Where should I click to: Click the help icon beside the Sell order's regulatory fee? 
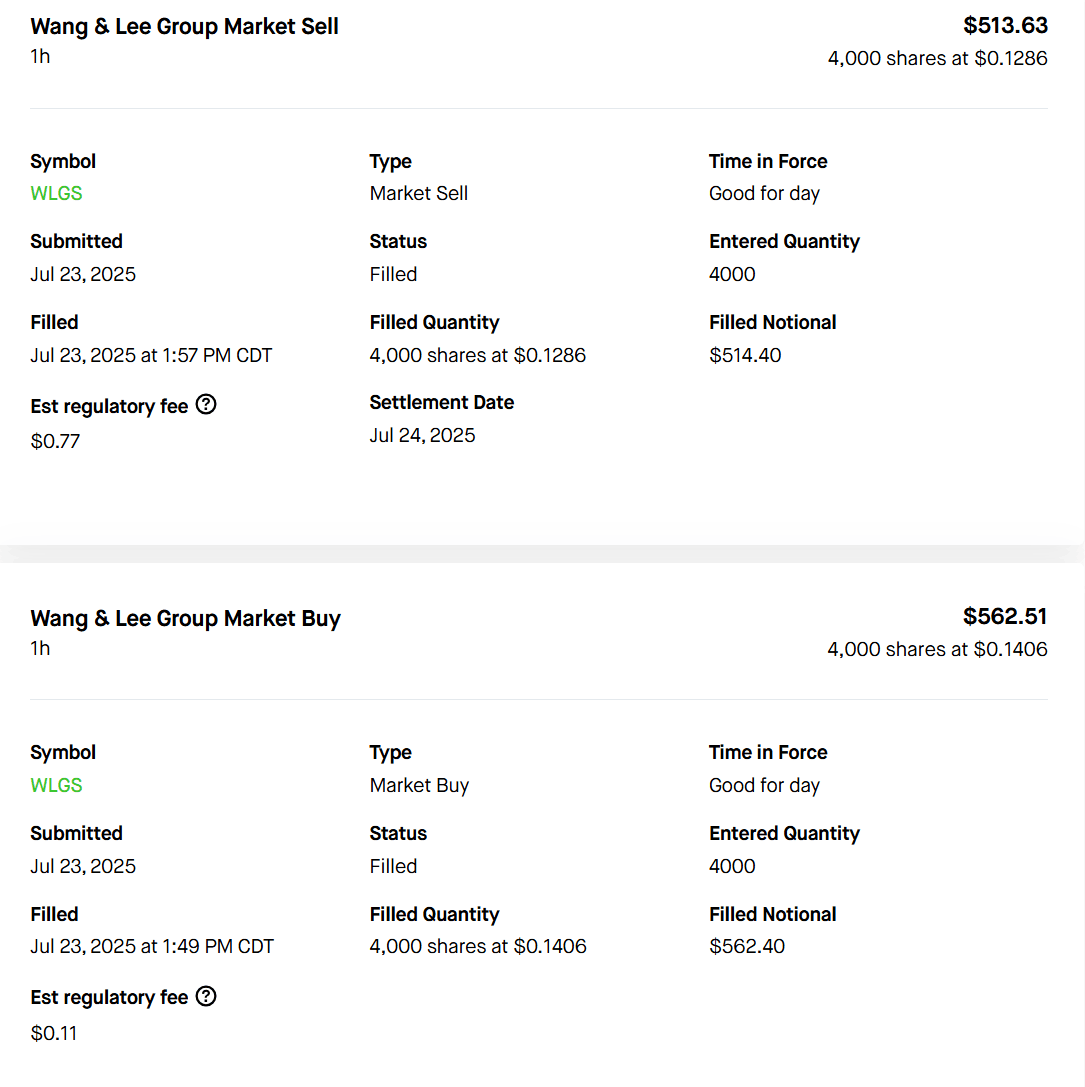[206, 405]
